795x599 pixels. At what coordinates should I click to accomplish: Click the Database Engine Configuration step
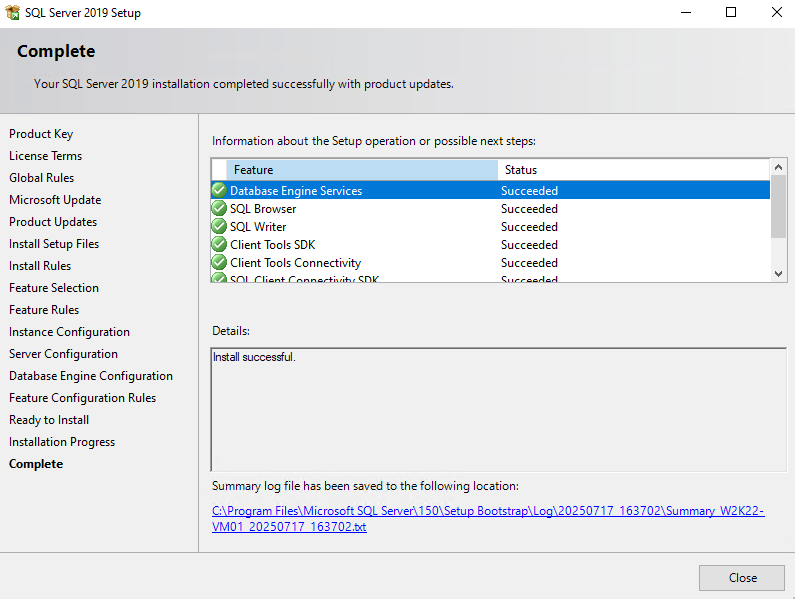(x=91, y=376)
